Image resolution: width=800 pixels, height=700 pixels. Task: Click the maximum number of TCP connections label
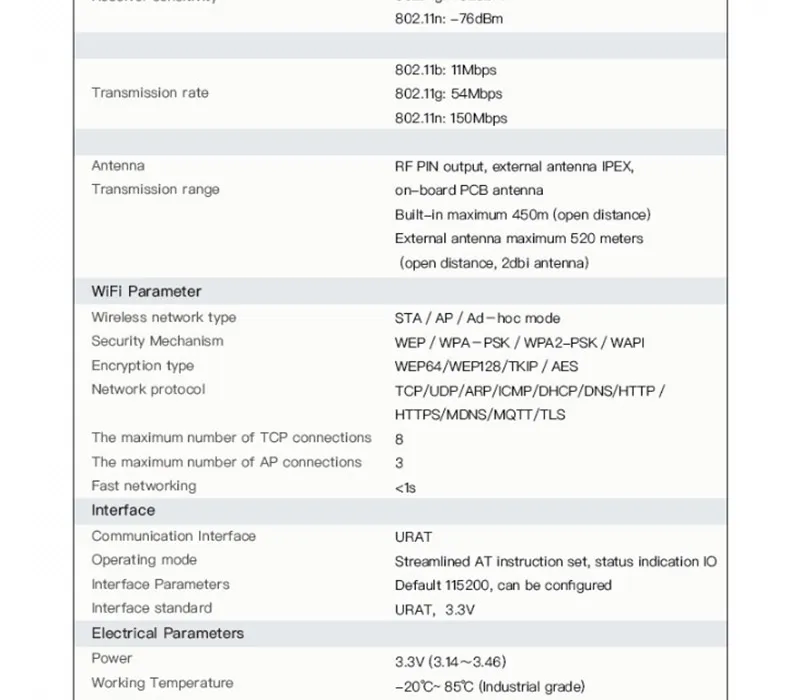[231, 438]
